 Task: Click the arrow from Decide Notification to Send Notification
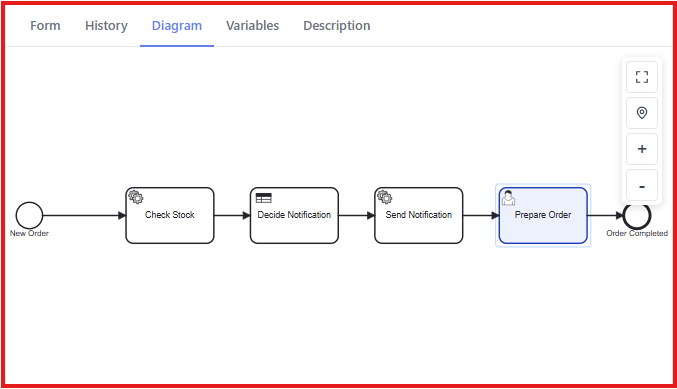pyautogui.click(x=357, y=215)
